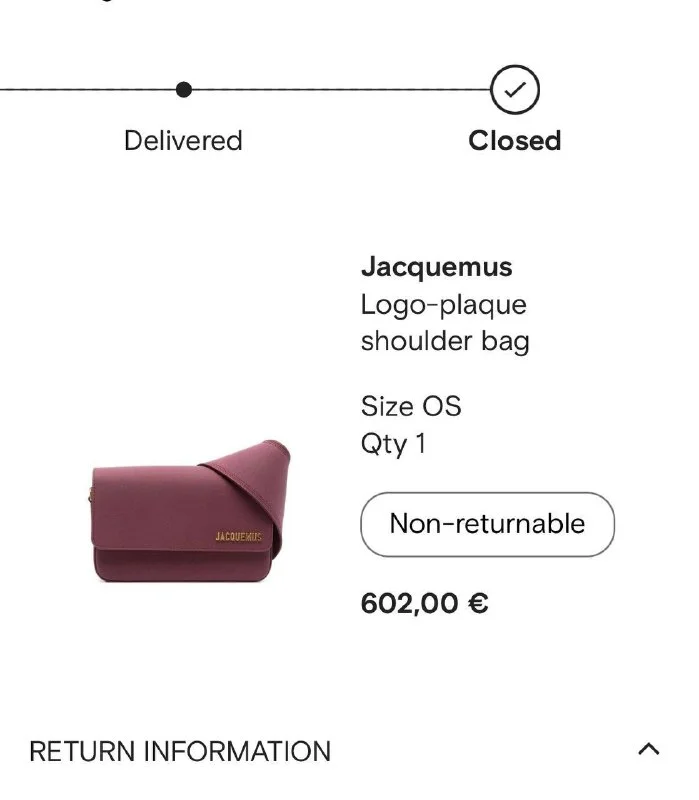Click the Delivered step dot
This screenshot has height=800, width=699.
(x=183, y=90)
